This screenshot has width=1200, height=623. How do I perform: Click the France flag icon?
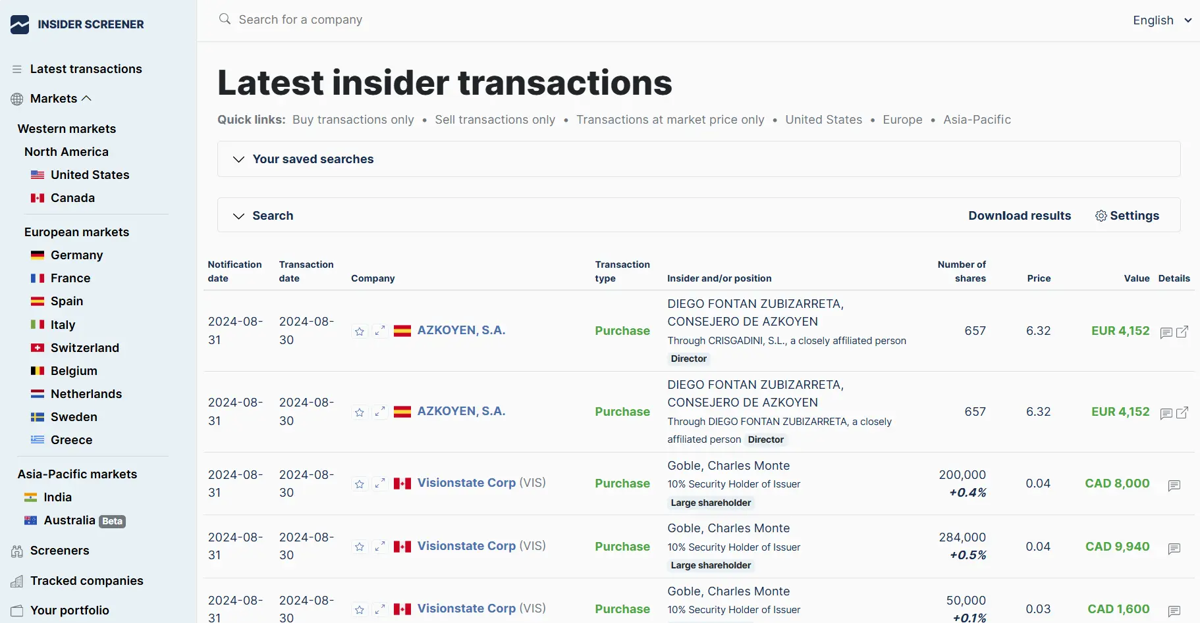point(37,278)
